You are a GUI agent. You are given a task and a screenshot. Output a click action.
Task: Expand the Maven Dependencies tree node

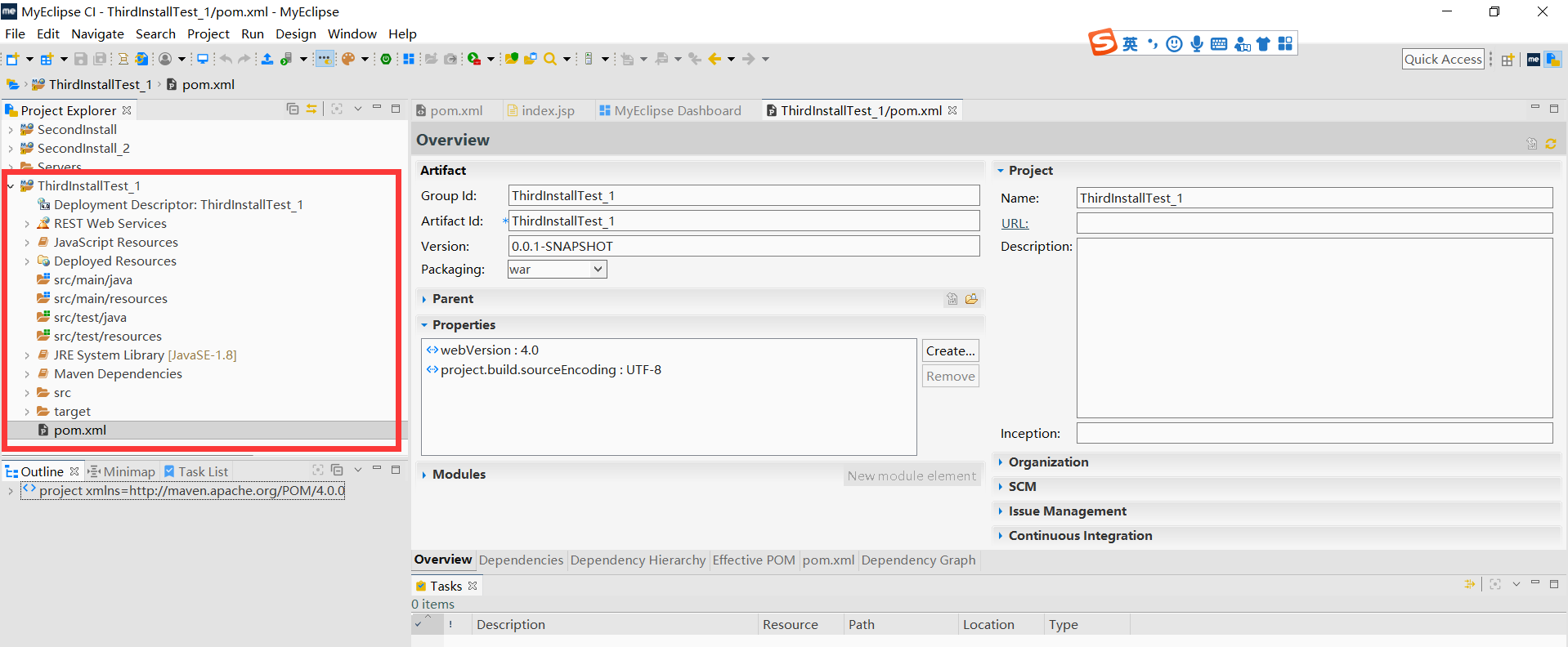pyautogui.click(x=27, y=374)
